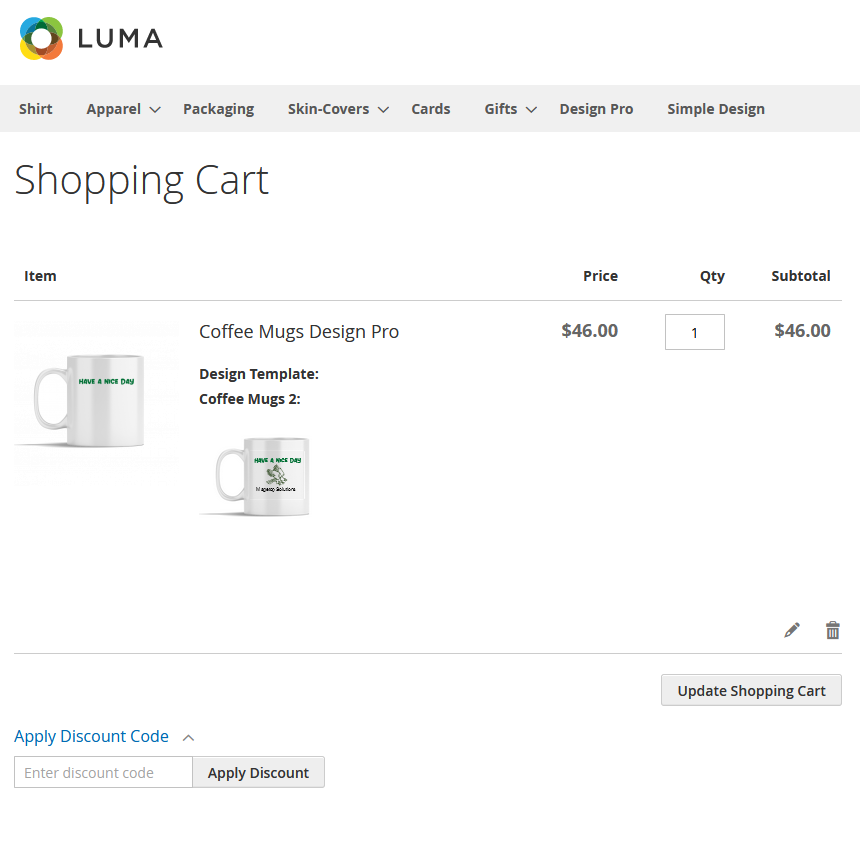Focus the quantity input field
The image size is (860, 860).
coord(694,332)
